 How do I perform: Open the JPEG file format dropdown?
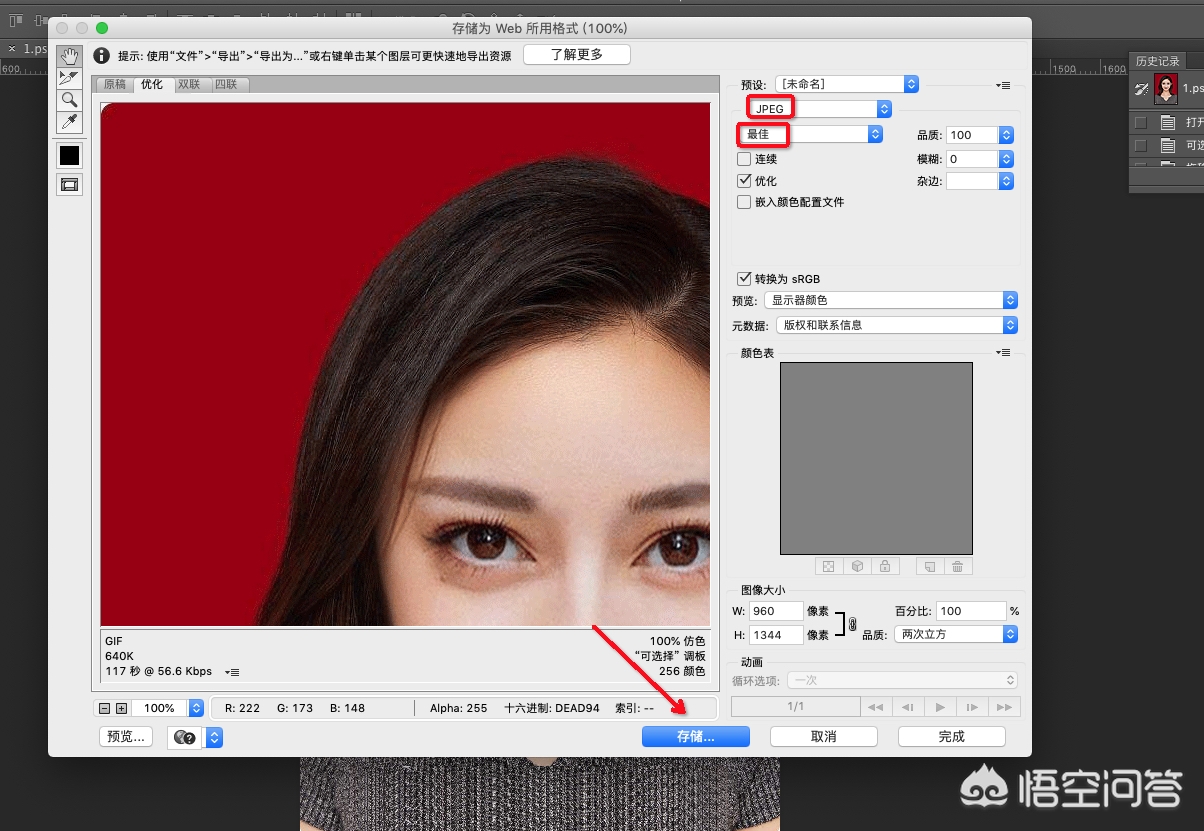(819, 108)
